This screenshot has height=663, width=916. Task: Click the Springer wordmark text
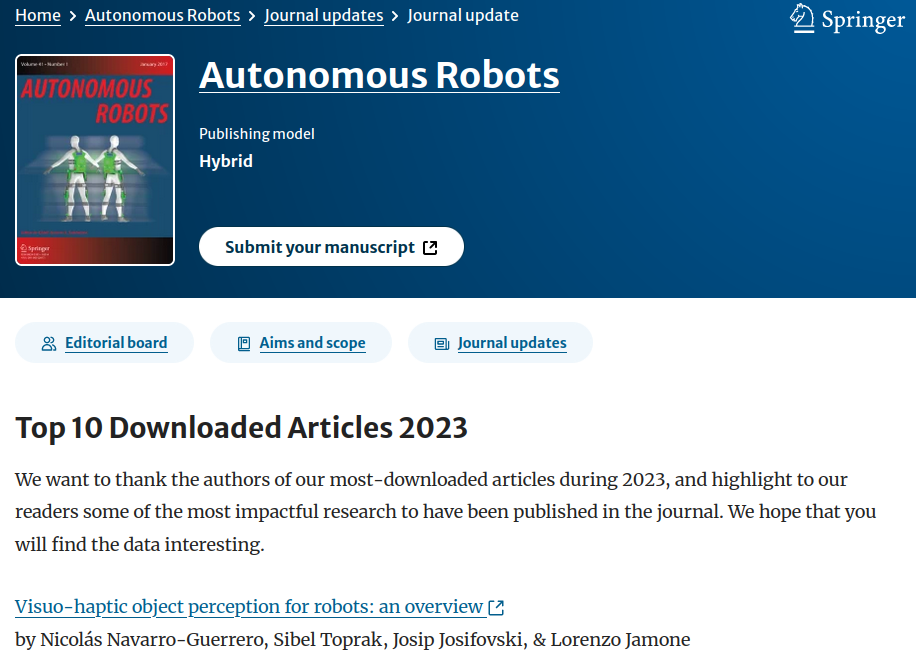coord(862,20)
